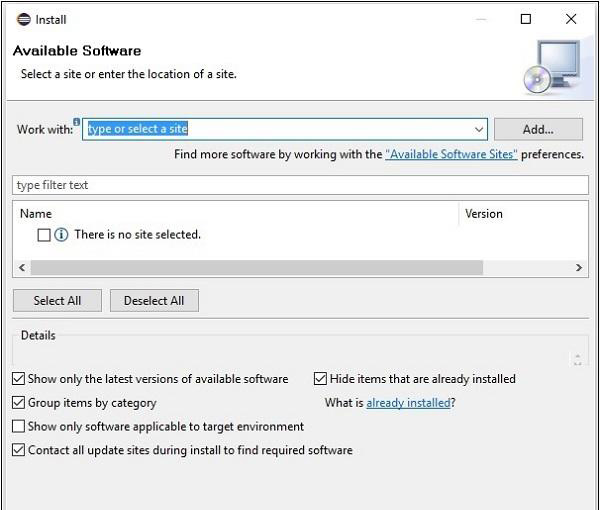Close the Install dialog
Viewport: 600px width, 510px height.
point(571,19)
